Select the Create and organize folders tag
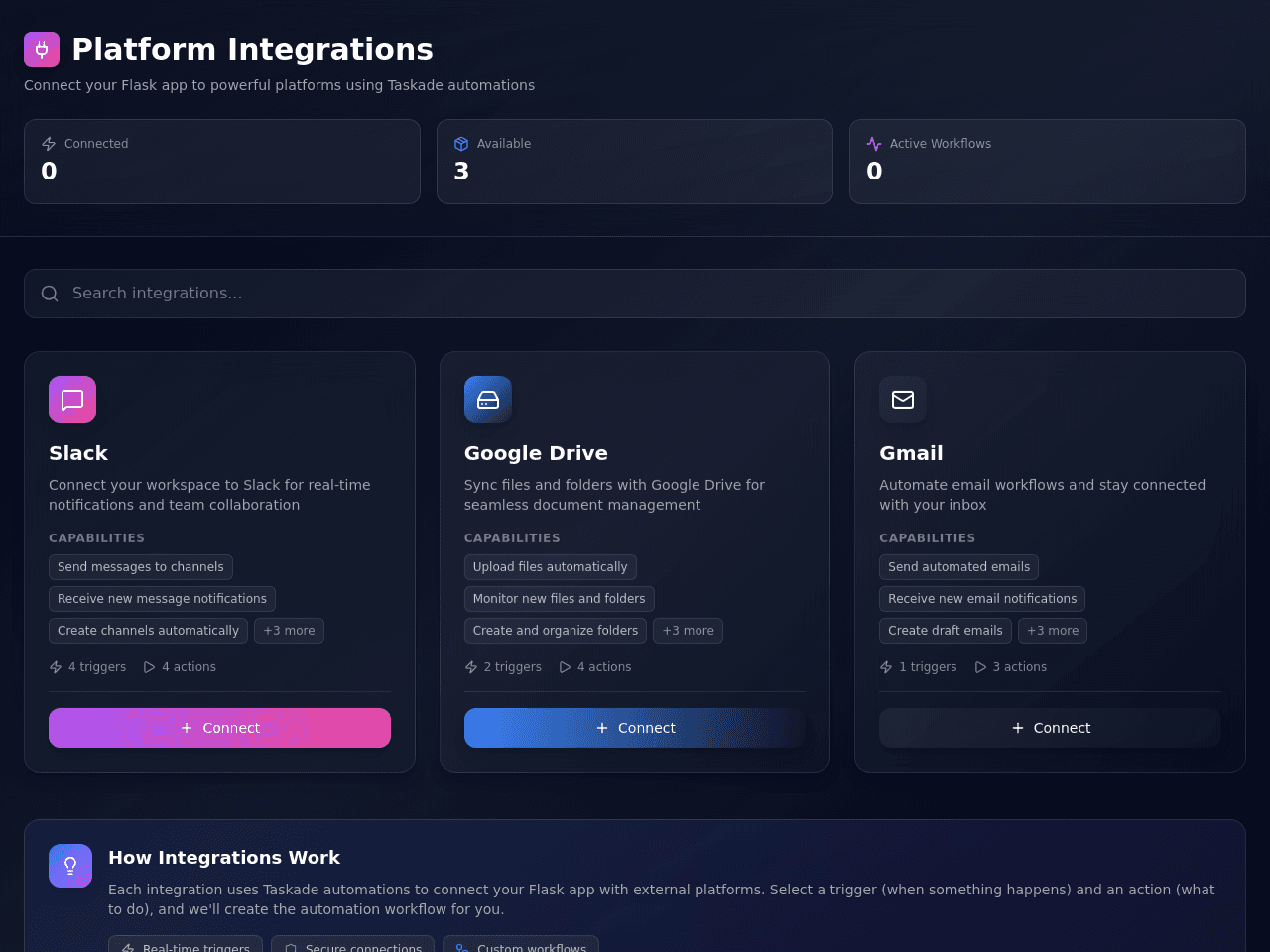This screenshot has width=1270, height=952. 556,631
